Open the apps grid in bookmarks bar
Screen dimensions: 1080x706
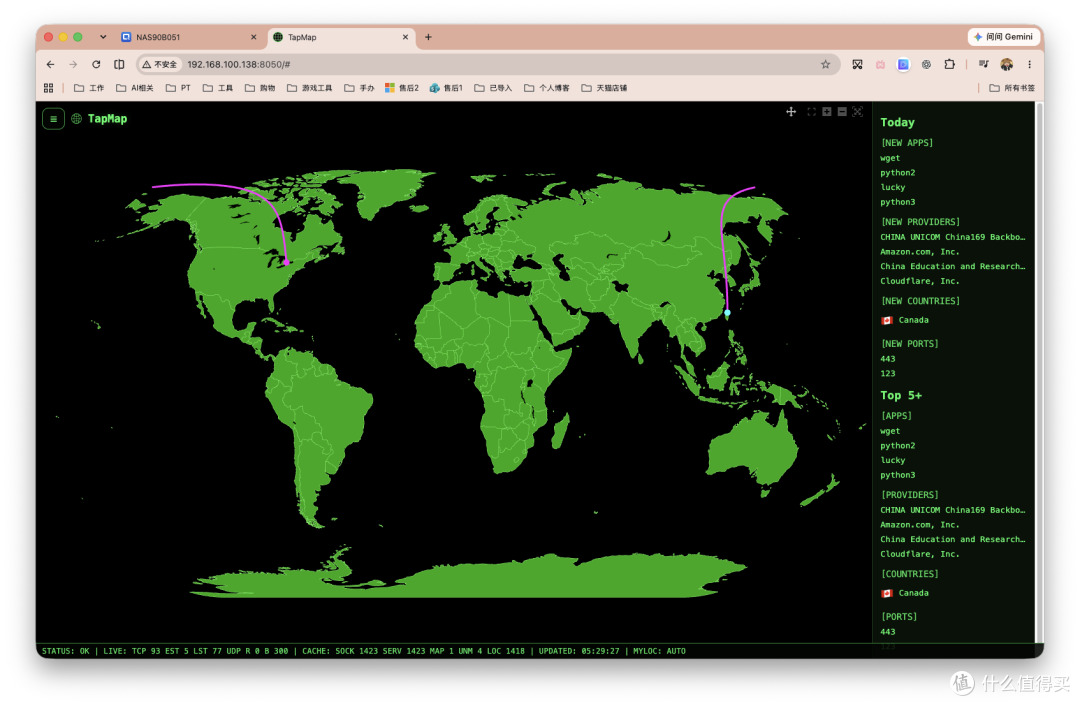tap(48, 87)
